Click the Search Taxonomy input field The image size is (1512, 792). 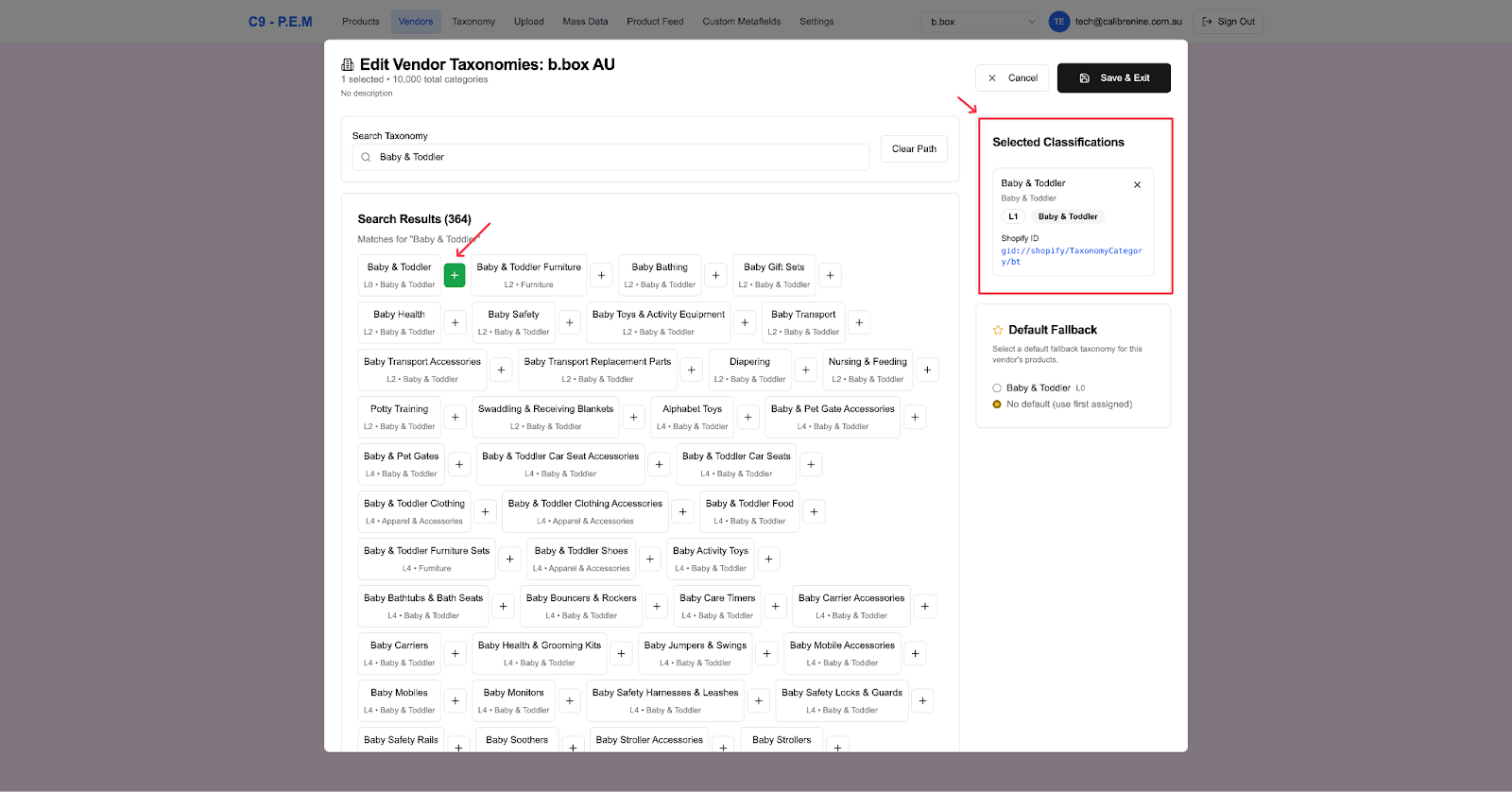pyautogui.click(x=614, y=158)
